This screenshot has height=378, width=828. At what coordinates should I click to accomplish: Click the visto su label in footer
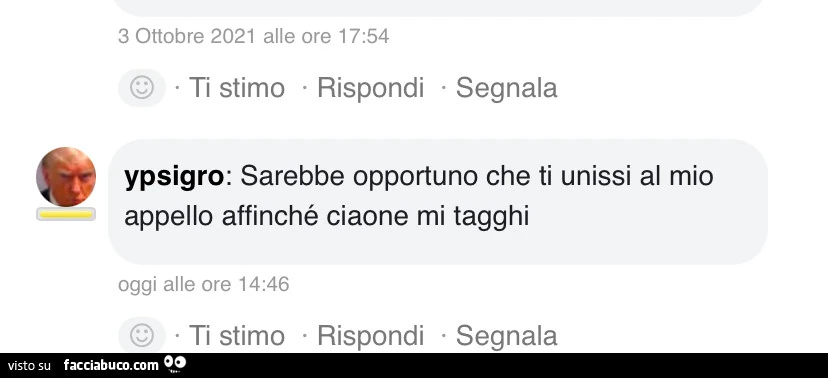coord(29,365)
